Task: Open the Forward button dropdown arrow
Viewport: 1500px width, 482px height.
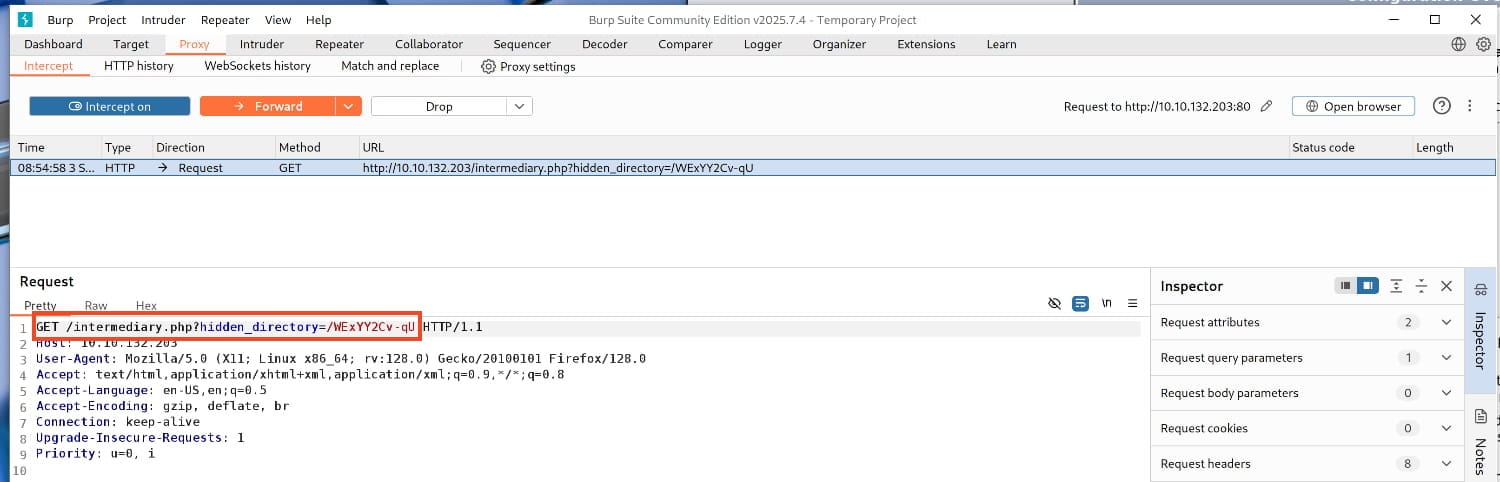Action: pos(348,106)
